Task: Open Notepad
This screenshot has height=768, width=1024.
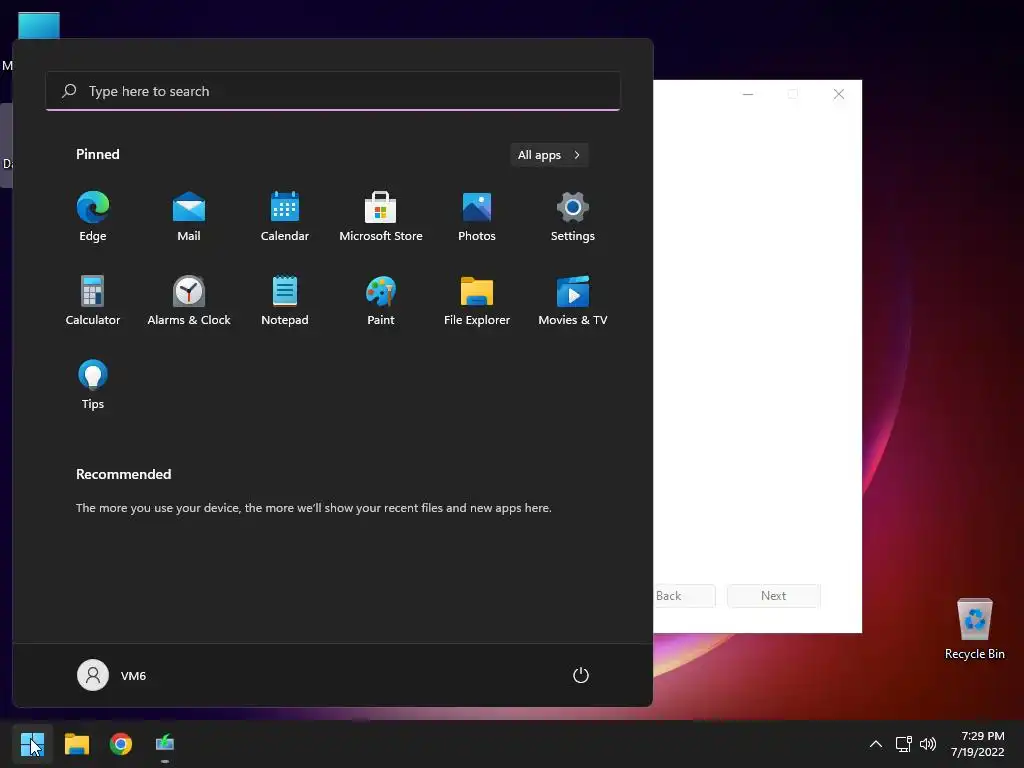Action: click(x=285, y=301)
